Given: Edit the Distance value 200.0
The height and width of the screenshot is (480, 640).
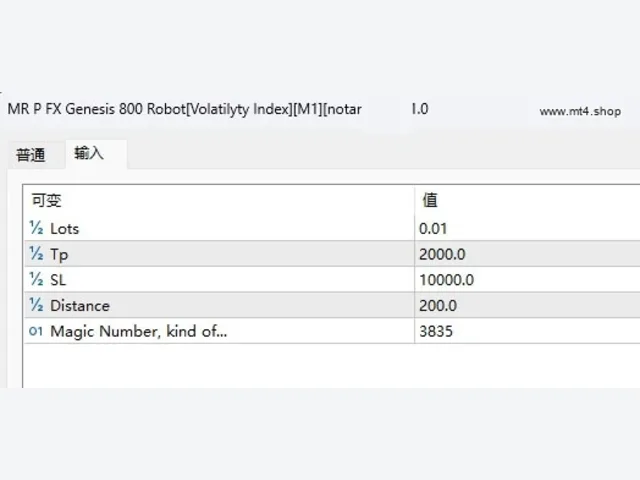Looking at the screenshot, I should [527, 305].
